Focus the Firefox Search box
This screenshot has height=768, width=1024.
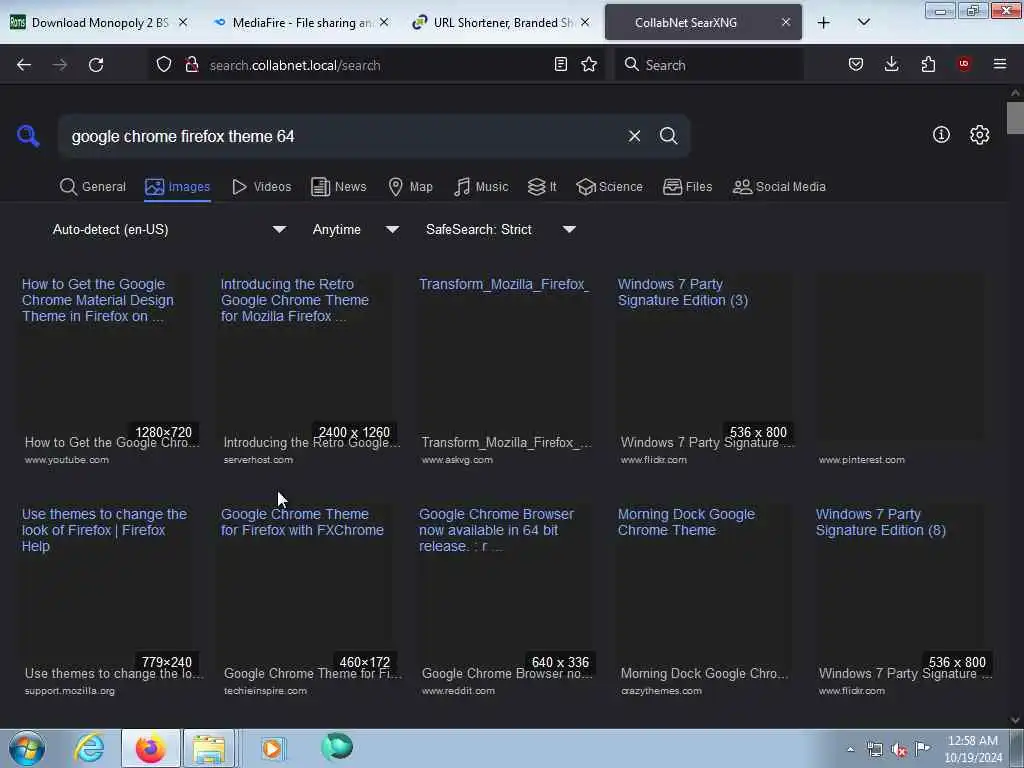[709, 65]
